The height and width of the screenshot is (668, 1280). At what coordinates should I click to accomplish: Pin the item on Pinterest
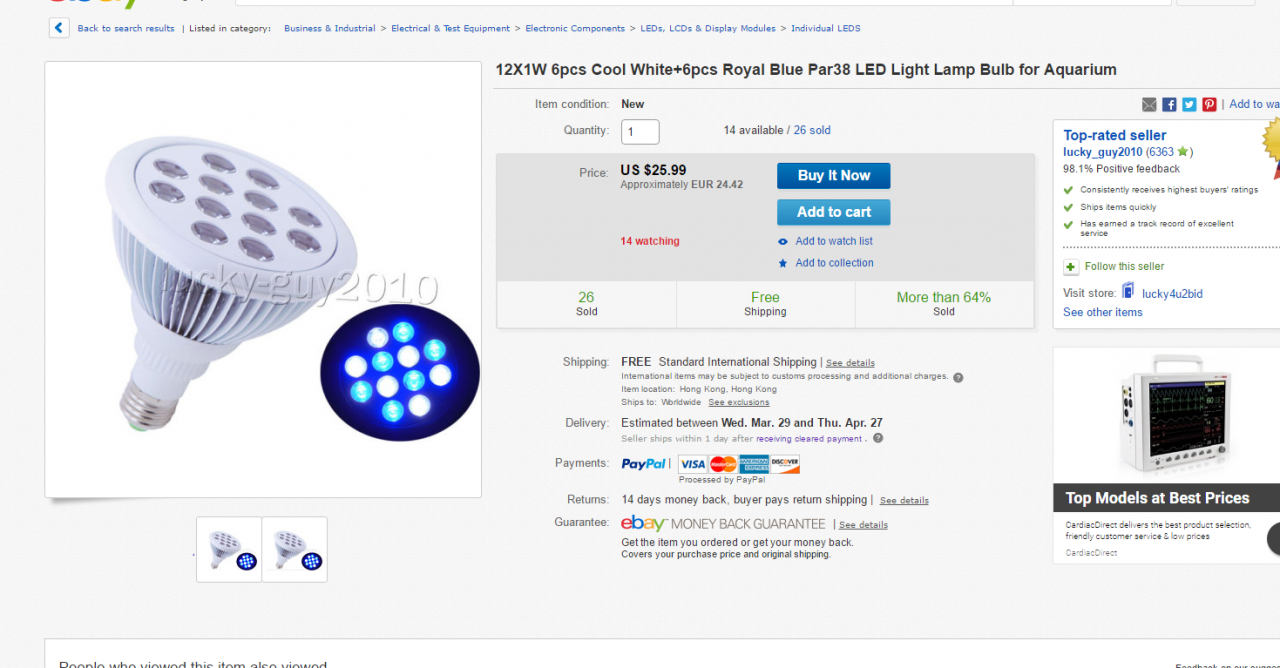pos(1209,104)
